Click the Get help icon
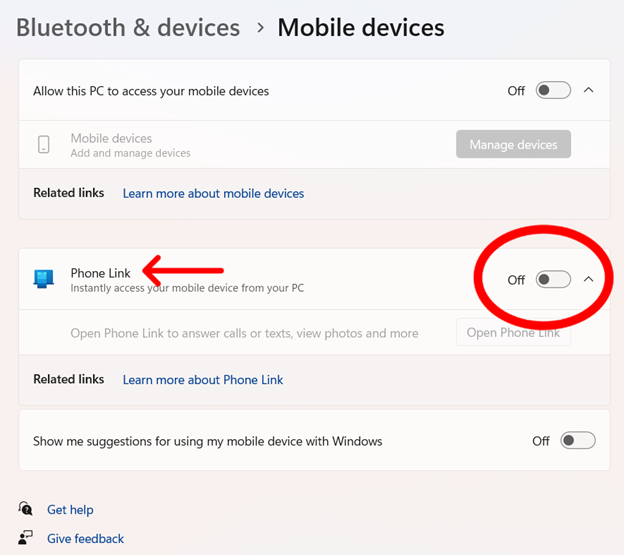This screenshot has width=624, height=555. pyautogui.click(x=25, y=509)
